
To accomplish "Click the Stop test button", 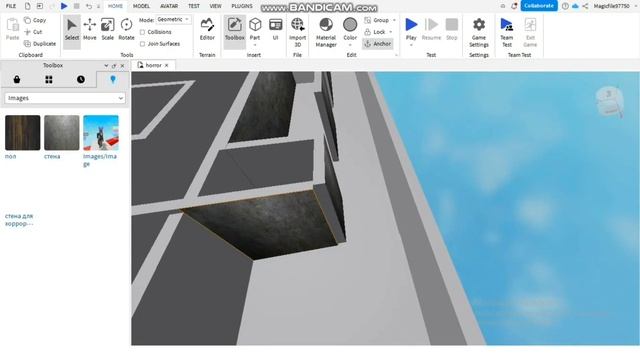I will tap(451, 29).
